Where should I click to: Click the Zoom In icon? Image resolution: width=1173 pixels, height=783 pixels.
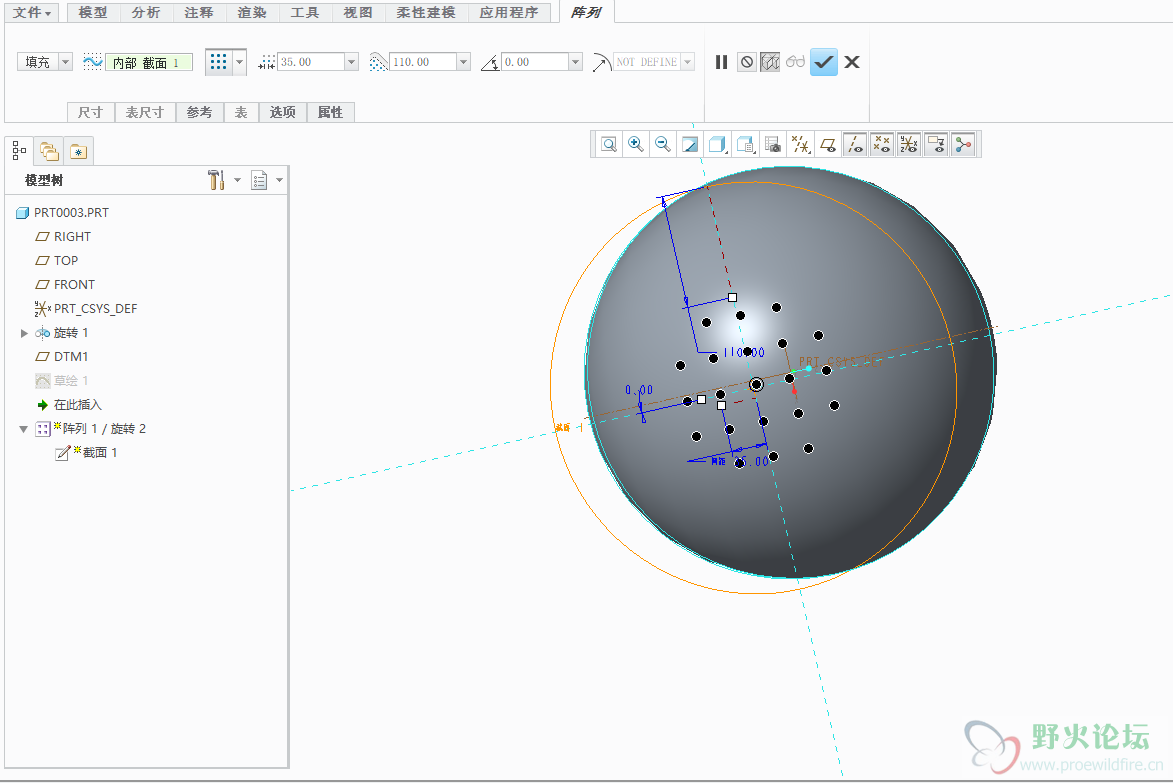pyautogui.click(x=636, y=144)
